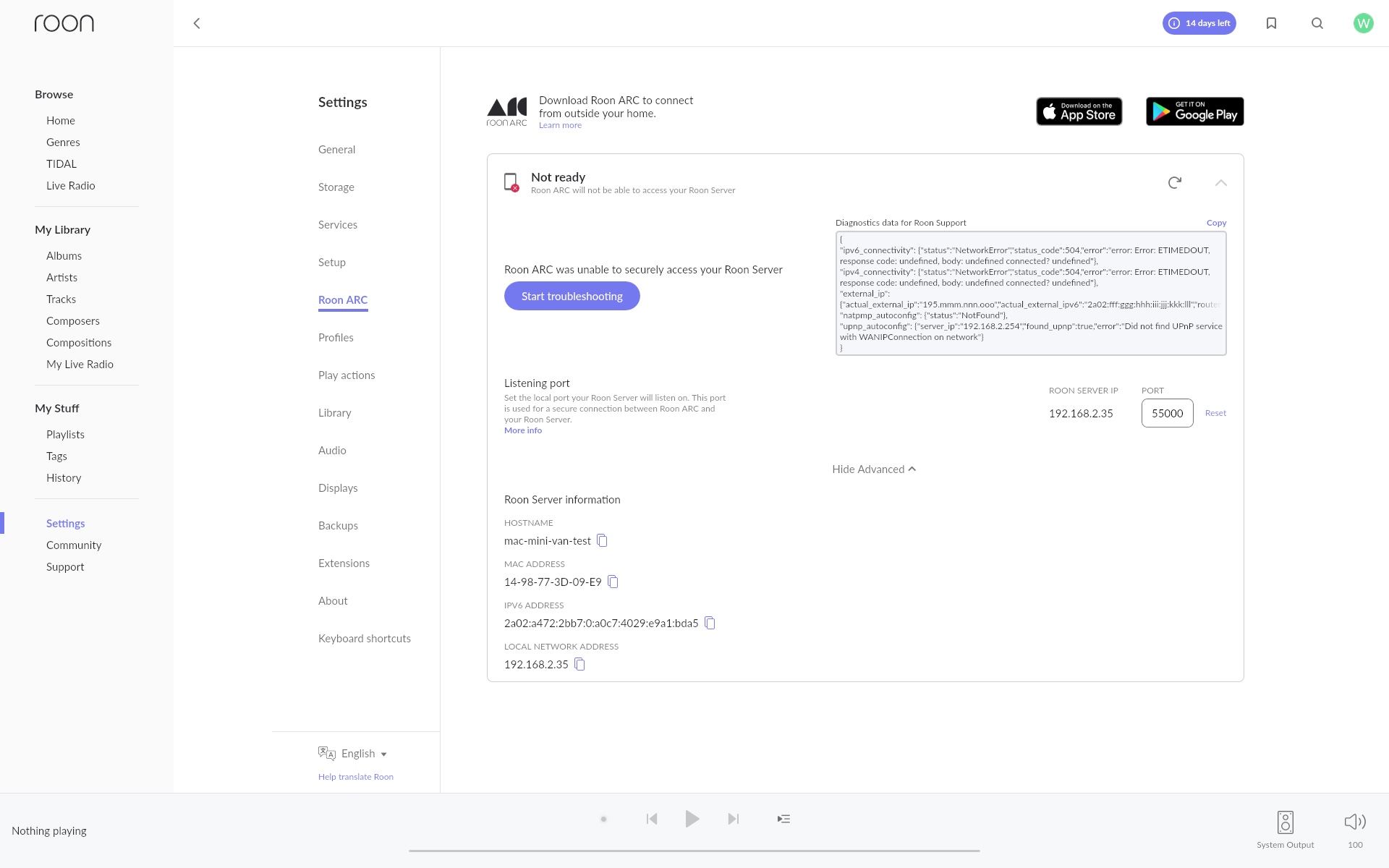Image resolution: width=1389 pixels, height=868 pixels.
Task: Click the playback seek bar
Action: pyautogui.click(x=694, y=851)
